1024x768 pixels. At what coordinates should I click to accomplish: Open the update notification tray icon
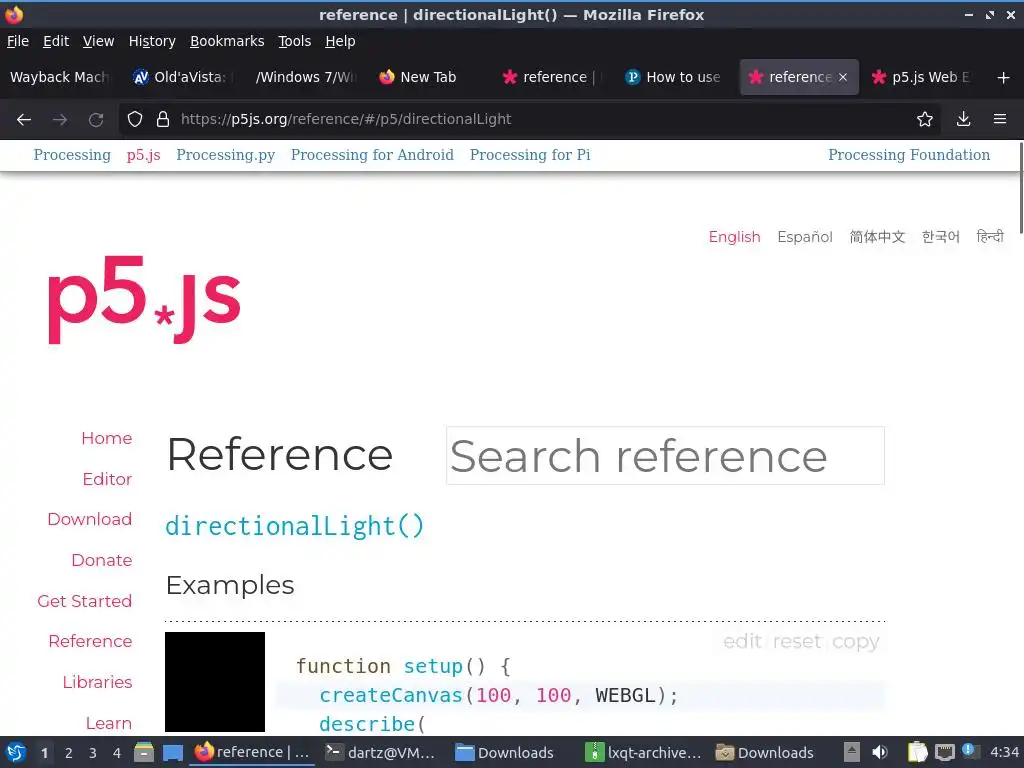pos(970,751)
